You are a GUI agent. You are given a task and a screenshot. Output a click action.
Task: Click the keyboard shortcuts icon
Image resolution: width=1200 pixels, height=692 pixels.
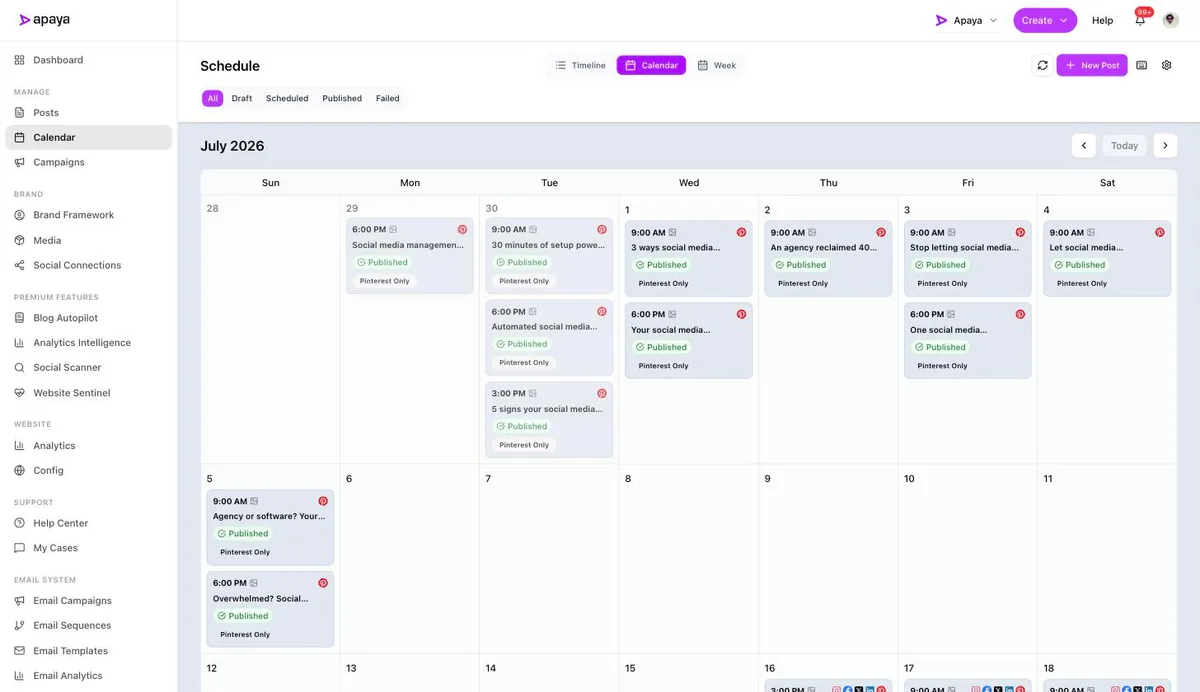click(x=1142, y=65)
